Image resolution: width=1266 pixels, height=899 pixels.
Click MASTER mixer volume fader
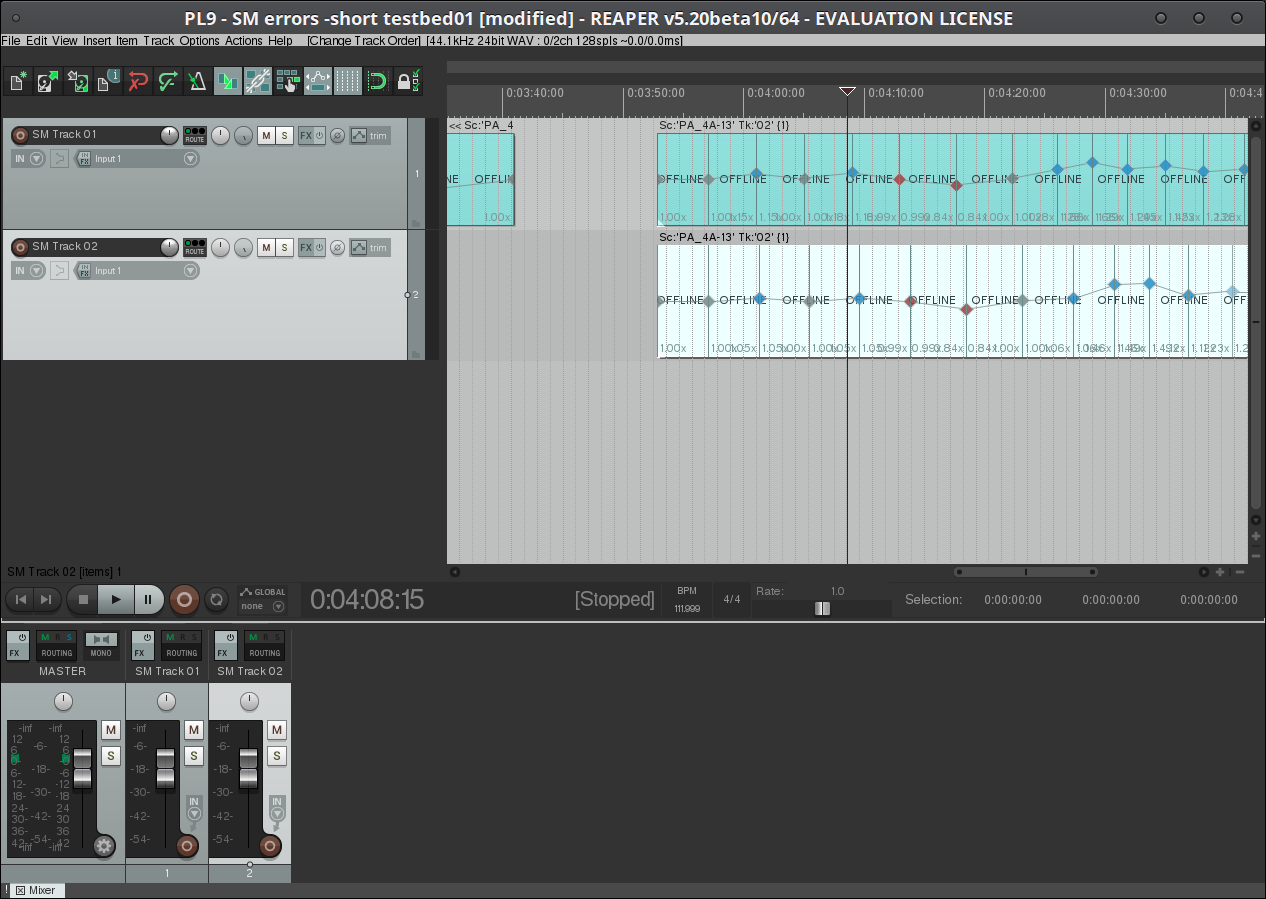(82, 768)
